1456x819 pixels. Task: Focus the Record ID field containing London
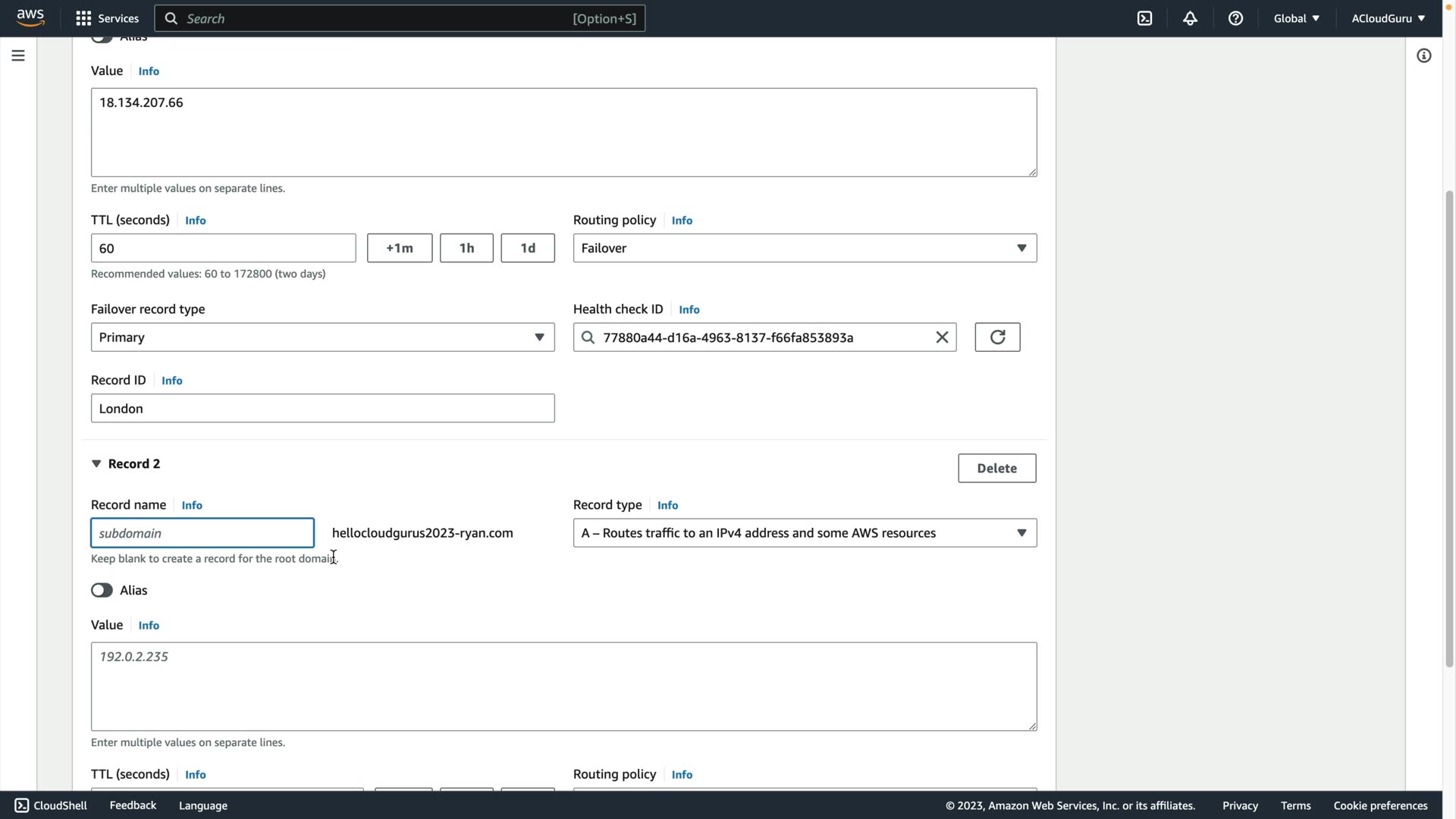(x=322, y=408)
